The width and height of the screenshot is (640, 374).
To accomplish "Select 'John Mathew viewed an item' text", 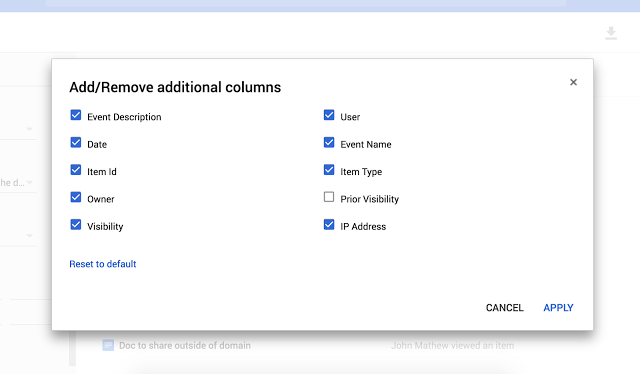I will 453,345.
